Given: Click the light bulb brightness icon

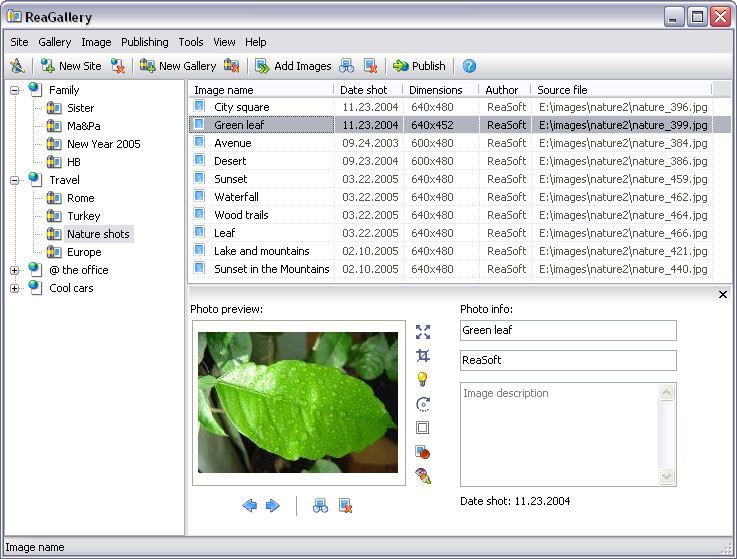Looking at the screenshot, I should [423, 379].
